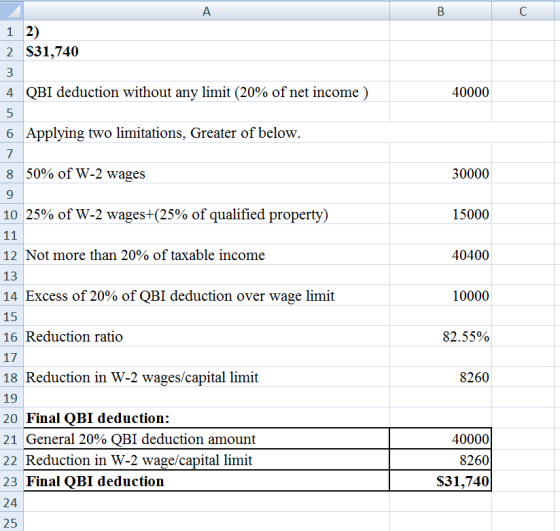Select bold 'Final QBI deduction' cell in row 23
This screenshot has width=560, height=531.
click(206, 481)
